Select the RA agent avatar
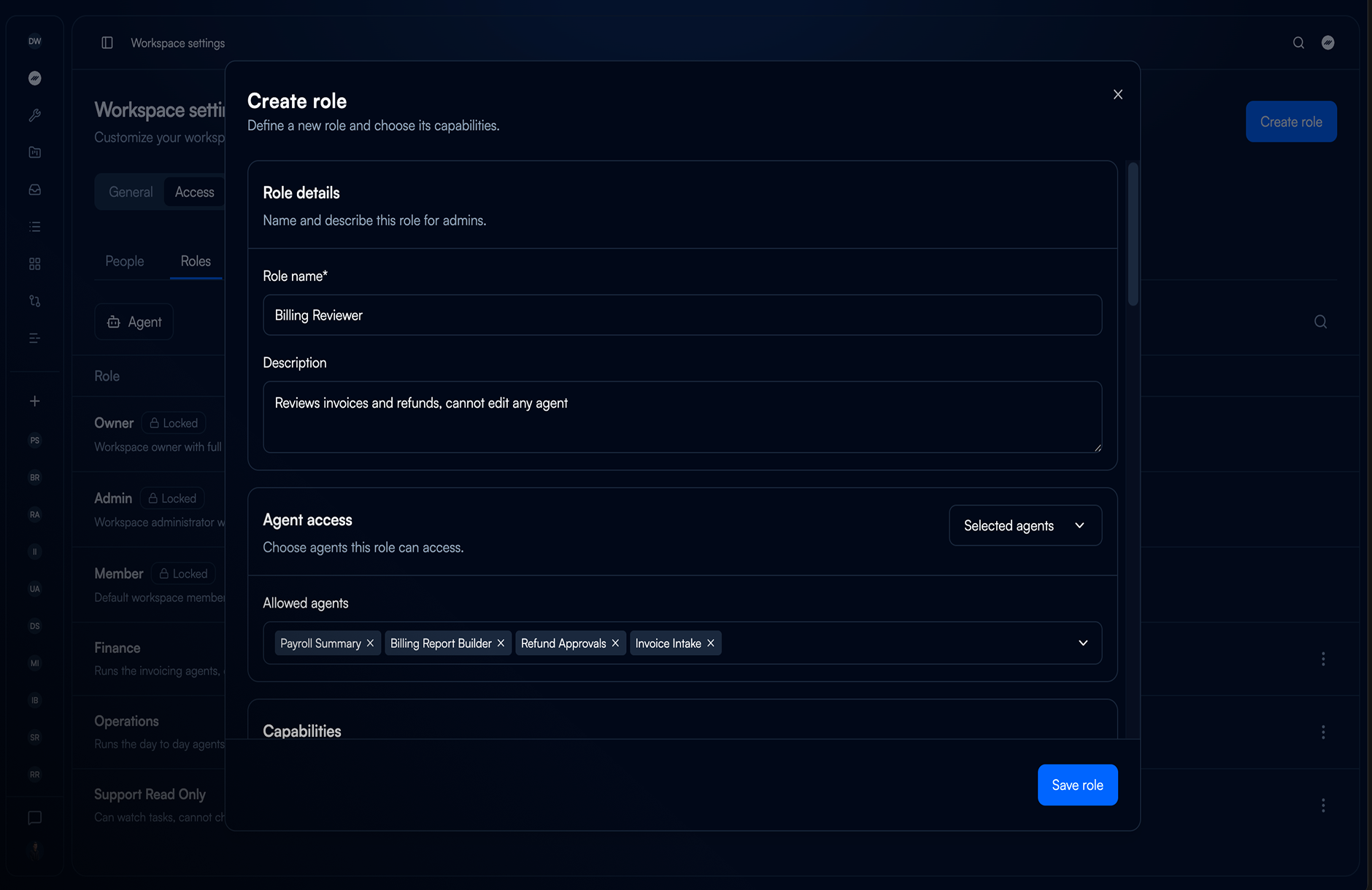The image size is (1372, 890). tap(35, 515)
